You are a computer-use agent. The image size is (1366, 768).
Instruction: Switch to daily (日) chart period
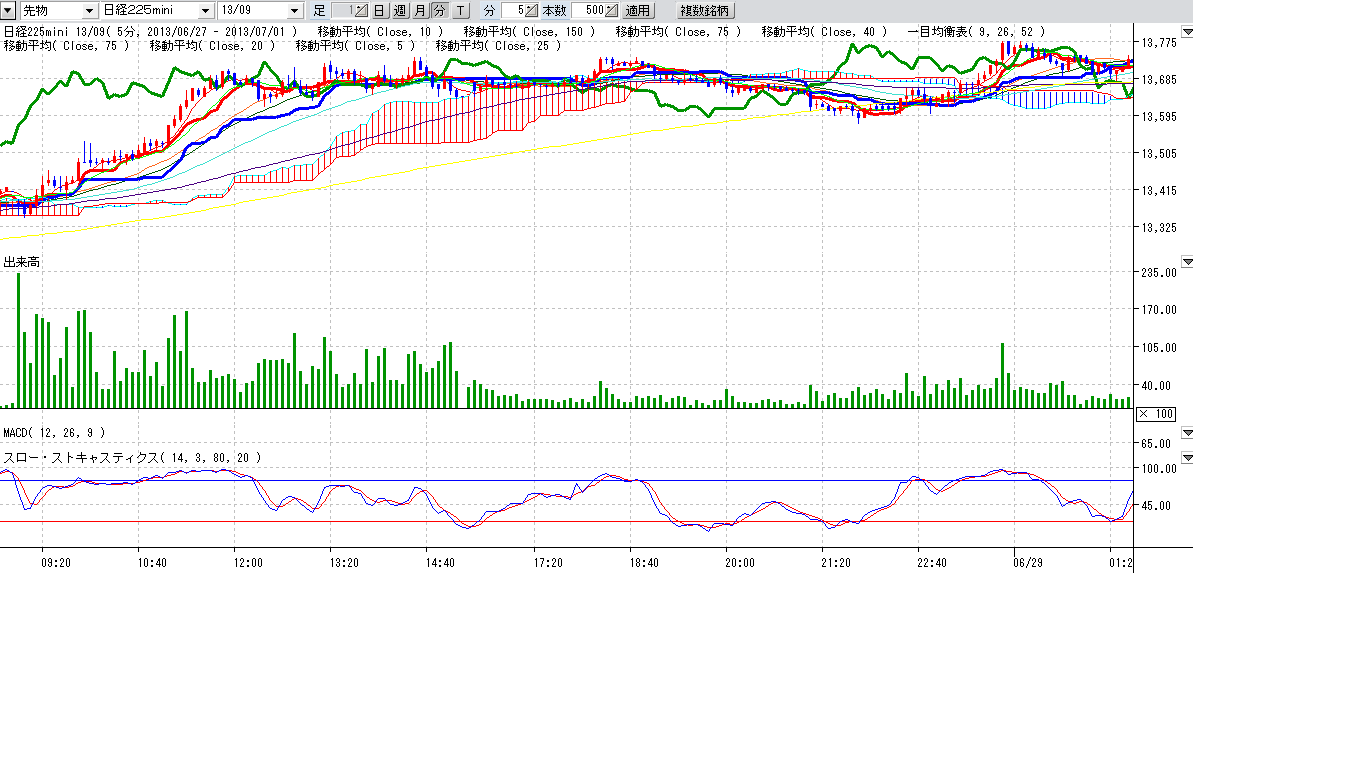(x=380, y=10)
